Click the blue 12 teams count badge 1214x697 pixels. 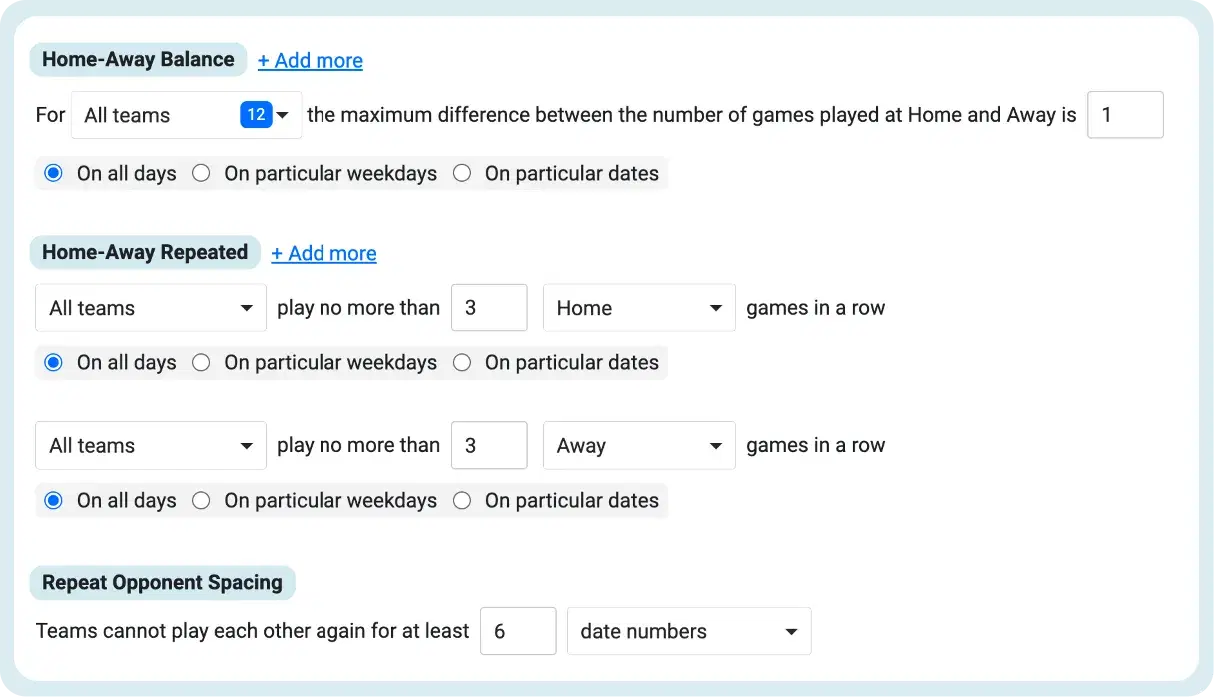pos(256,115)
